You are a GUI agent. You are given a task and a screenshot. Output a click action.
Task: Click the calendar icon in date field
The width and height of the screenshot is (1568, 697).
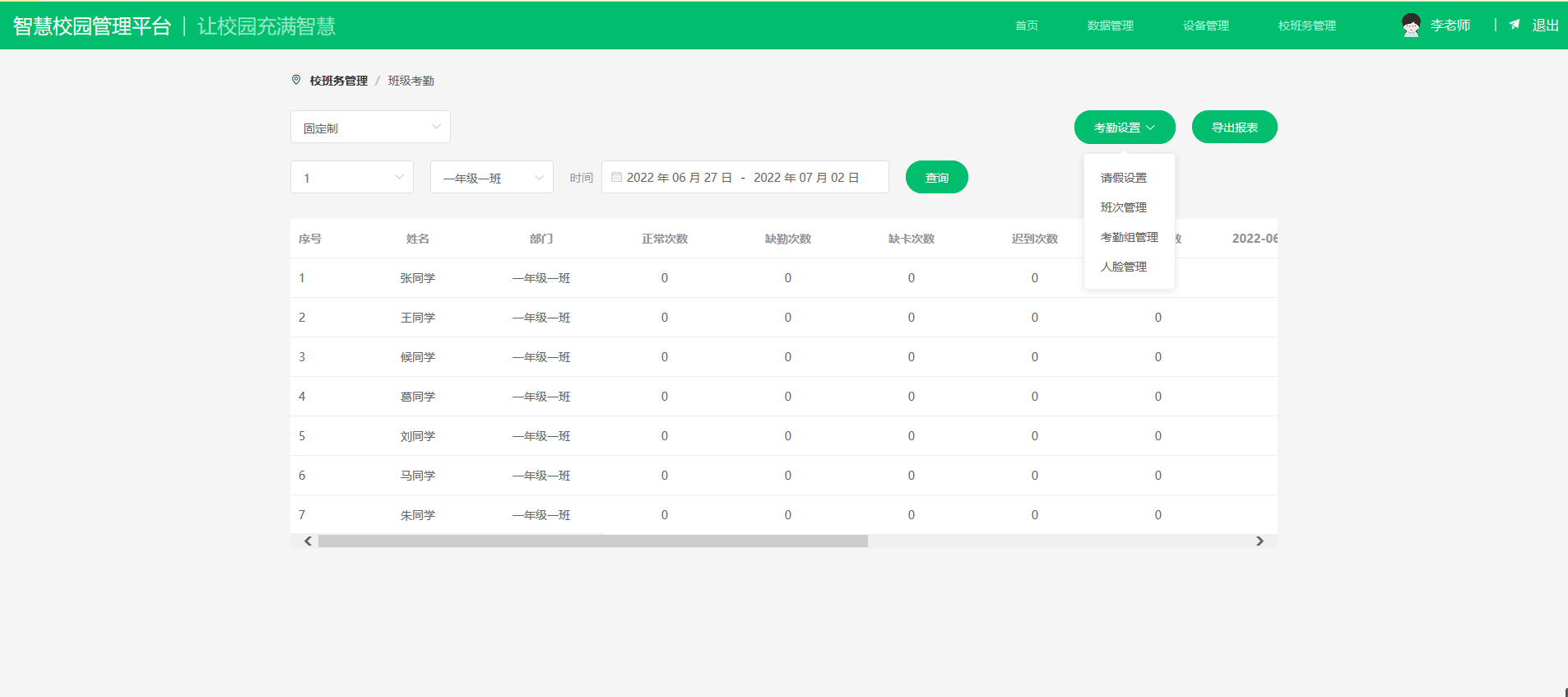click(616, 177)
